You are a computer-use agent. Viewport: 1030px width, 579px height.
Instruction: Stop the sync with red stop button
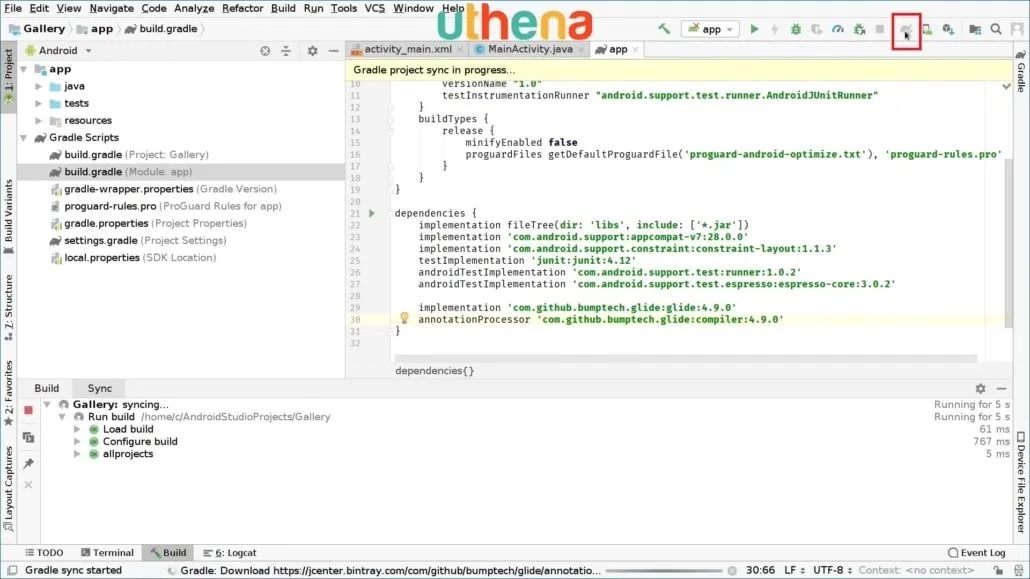tap(28, 410)
